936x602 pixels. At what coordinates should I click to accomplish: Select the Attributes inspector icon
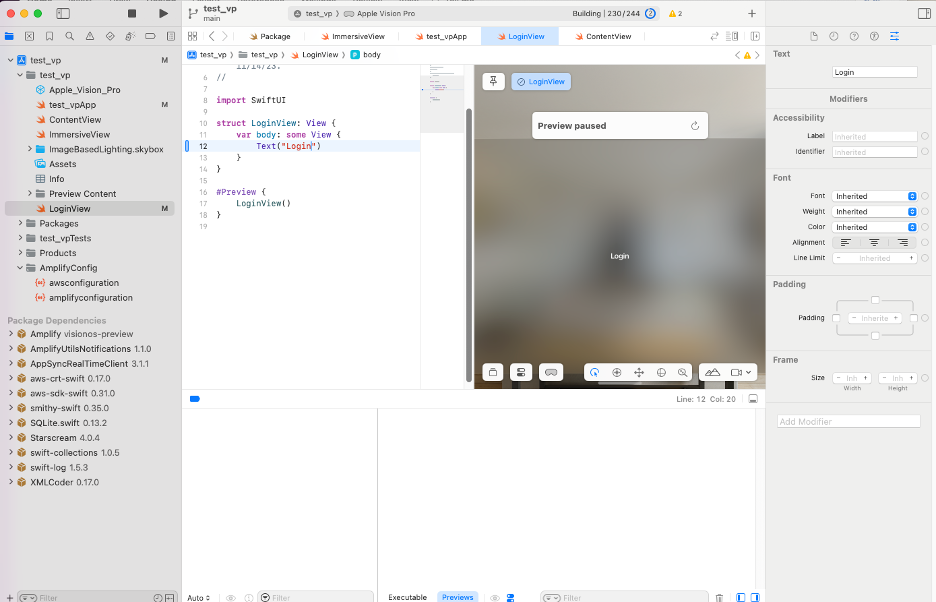pyautogui.click(x=895, y=36)
